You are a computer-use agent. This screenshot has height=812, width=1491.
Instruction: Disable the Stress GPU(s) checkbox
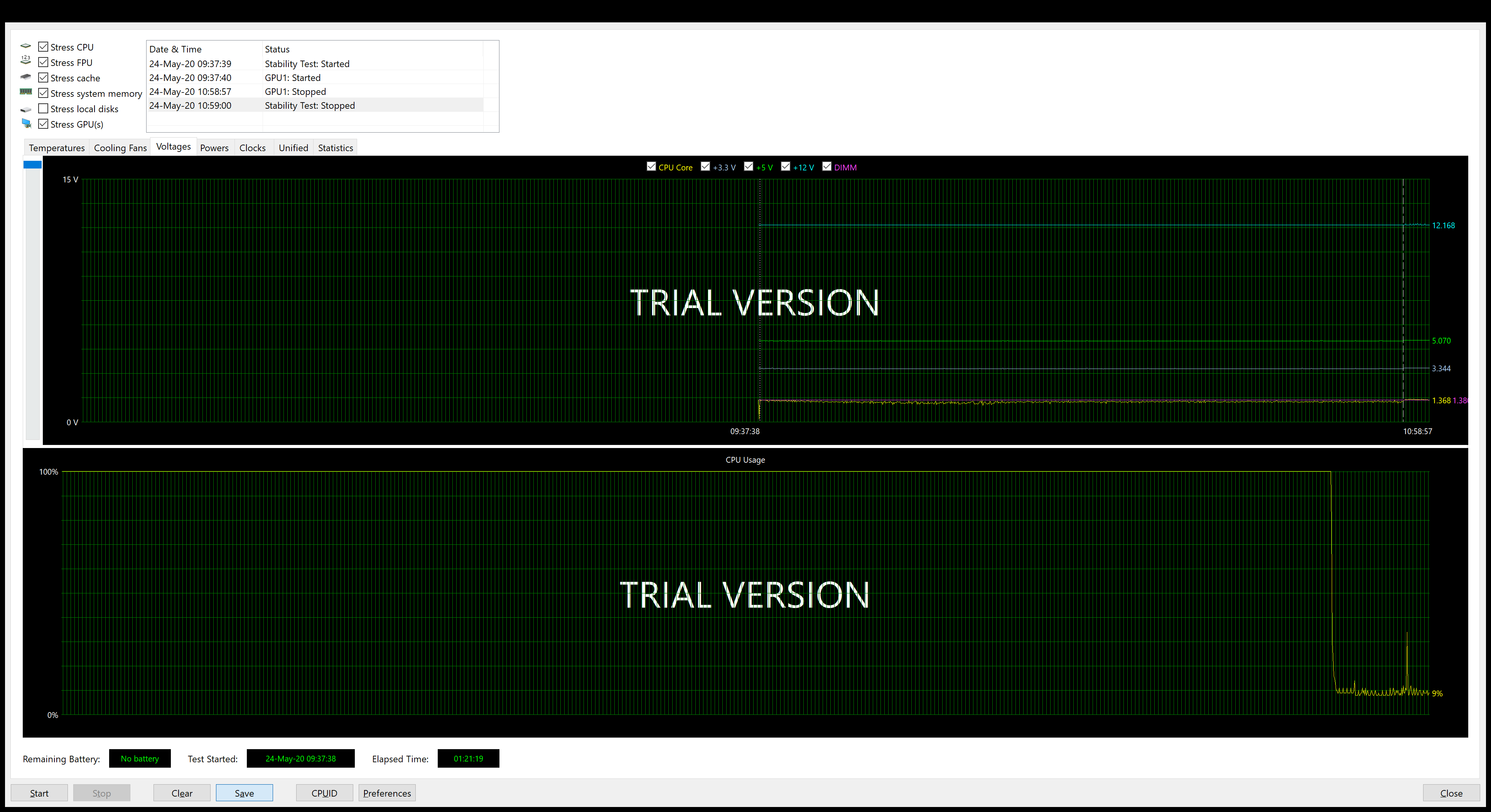44,123
